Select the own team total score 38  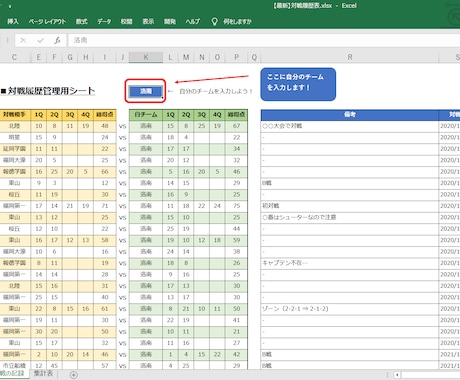(x=236, y=252)
